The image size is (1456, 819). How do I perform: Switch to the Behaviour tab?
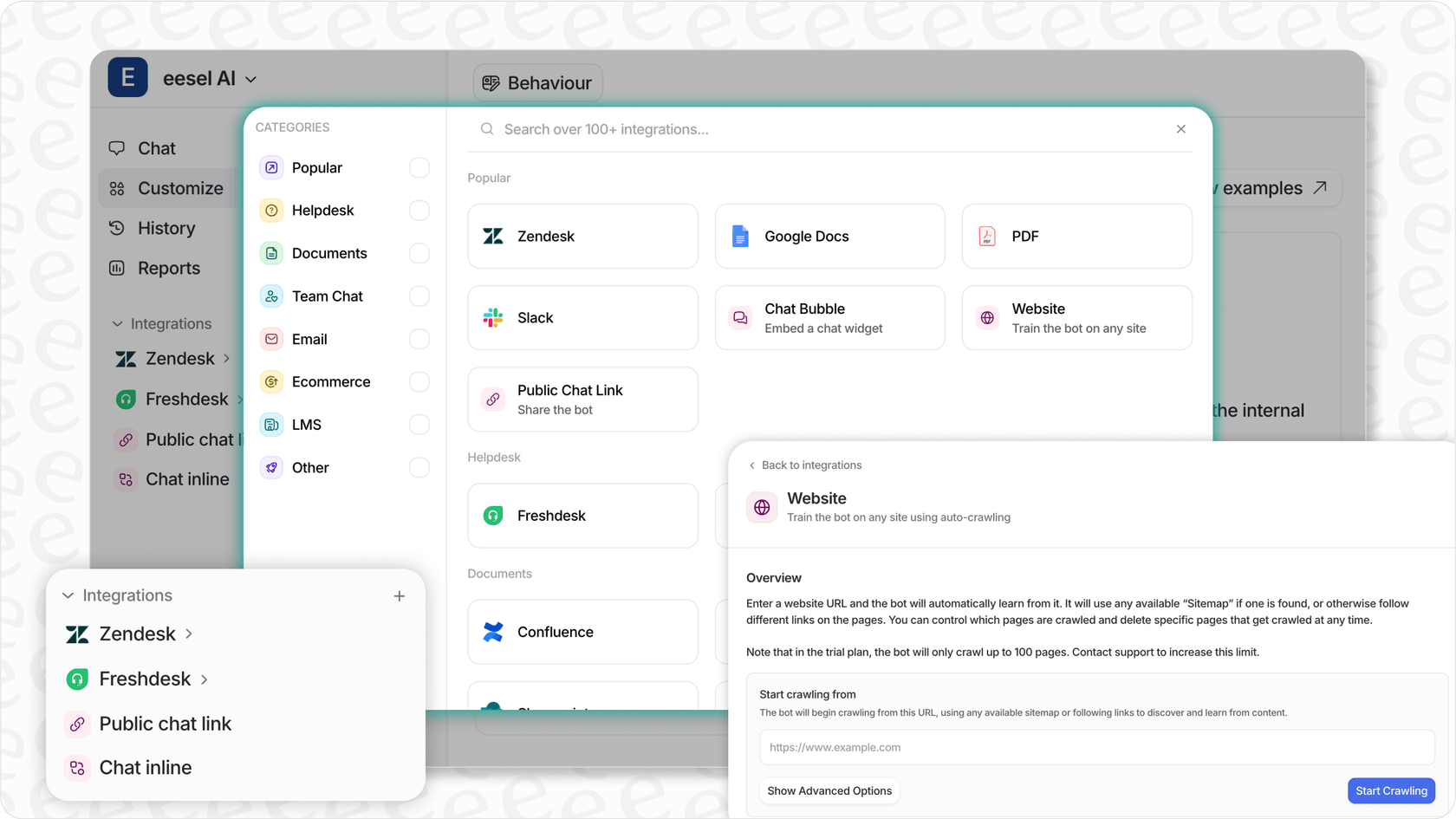(537, 82)
